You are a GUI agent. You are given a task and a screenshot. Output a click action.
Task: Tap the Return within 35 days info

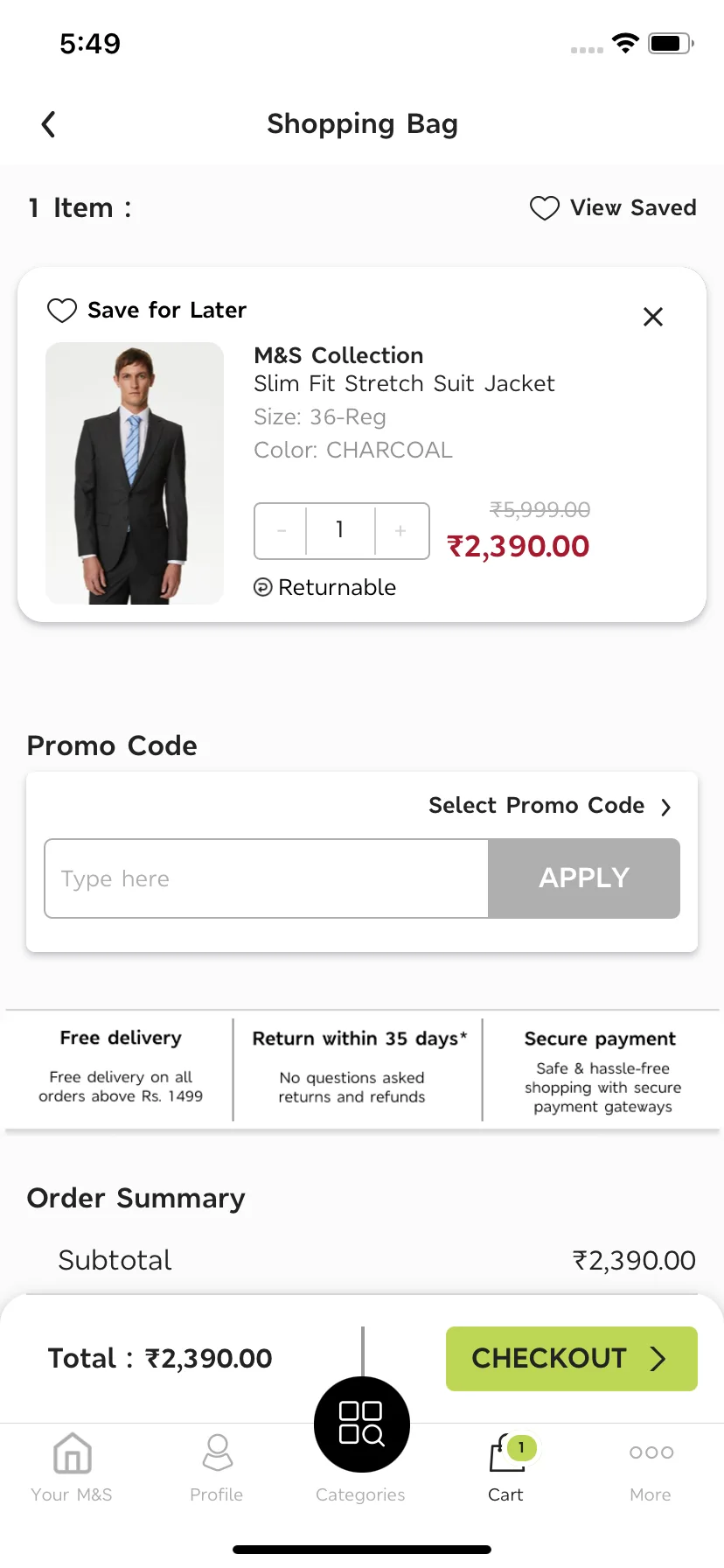359,1067
